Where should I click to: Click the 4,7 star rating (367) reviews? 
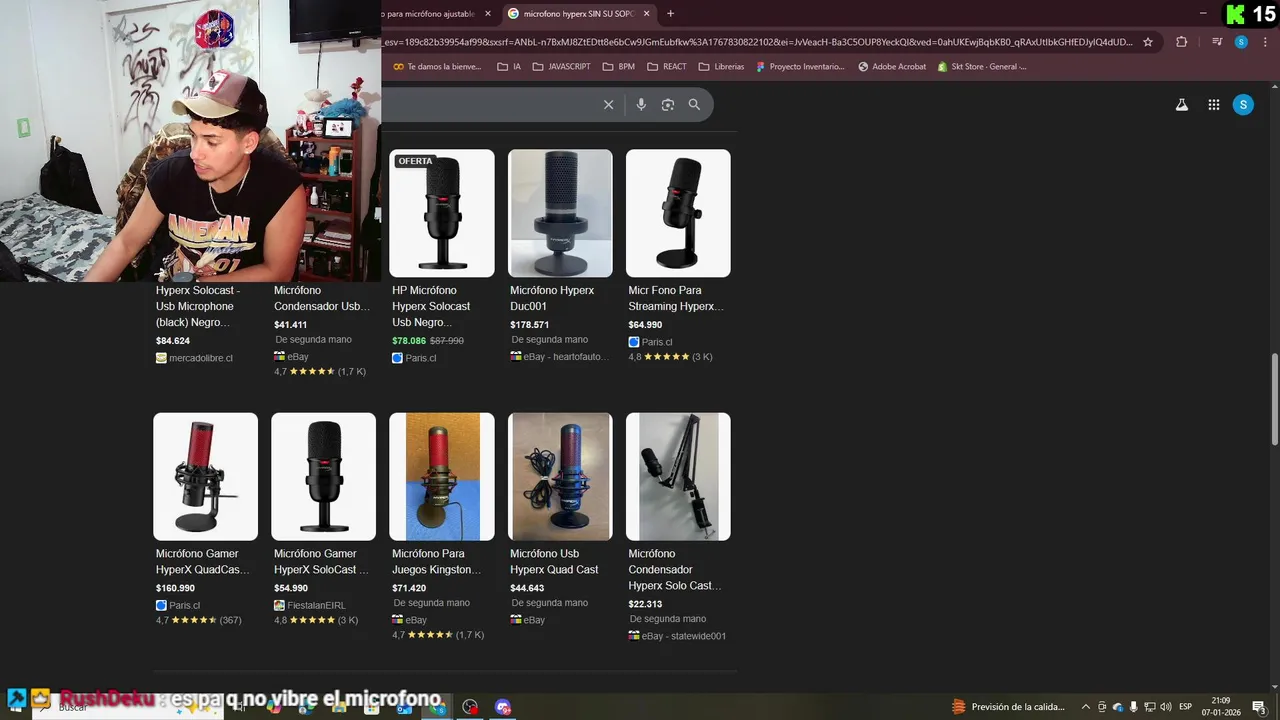coord(198,621)
